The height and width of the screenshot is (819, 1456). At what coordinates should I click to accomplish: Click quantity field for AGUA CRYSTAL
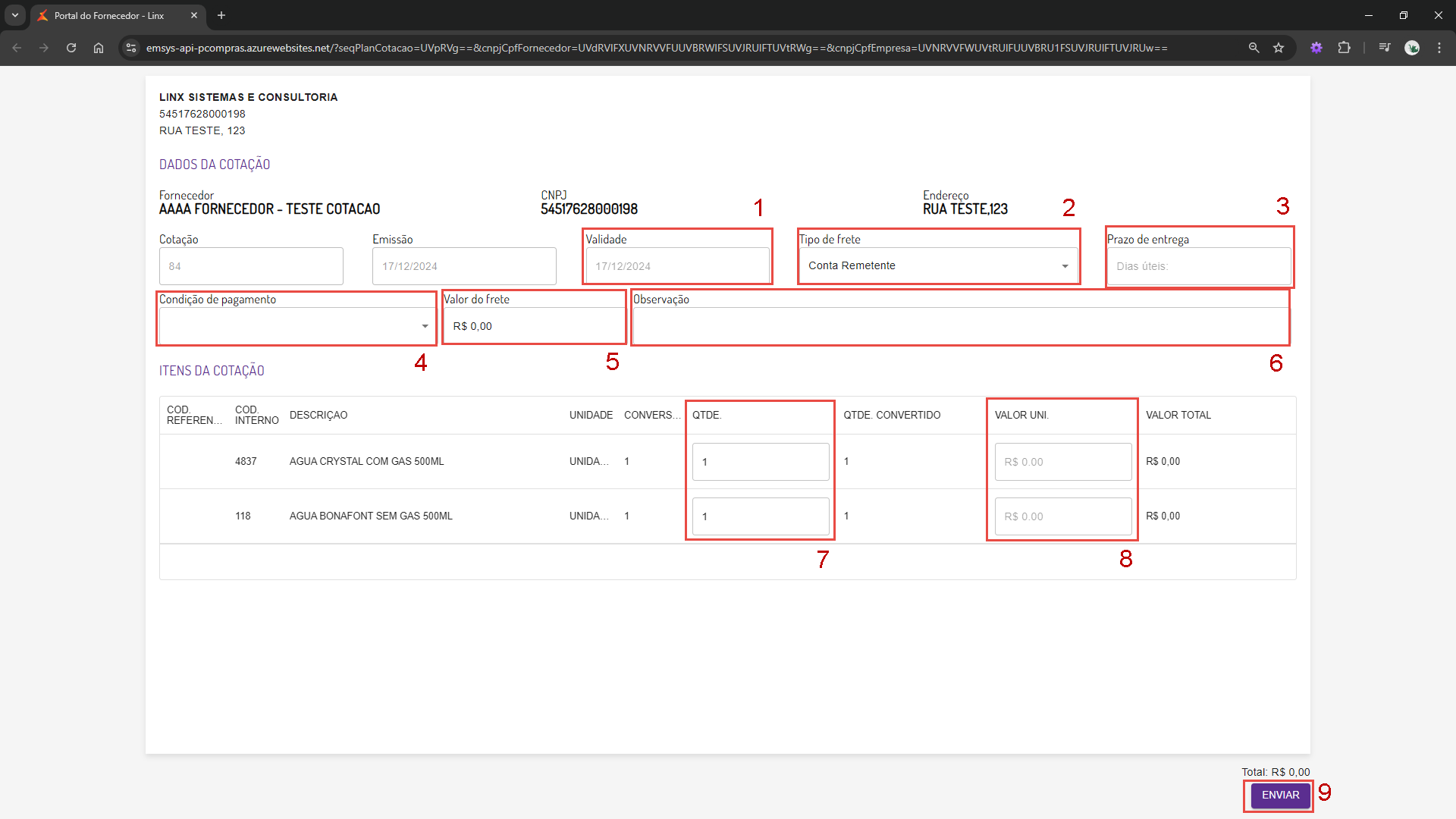coord(760,462)
